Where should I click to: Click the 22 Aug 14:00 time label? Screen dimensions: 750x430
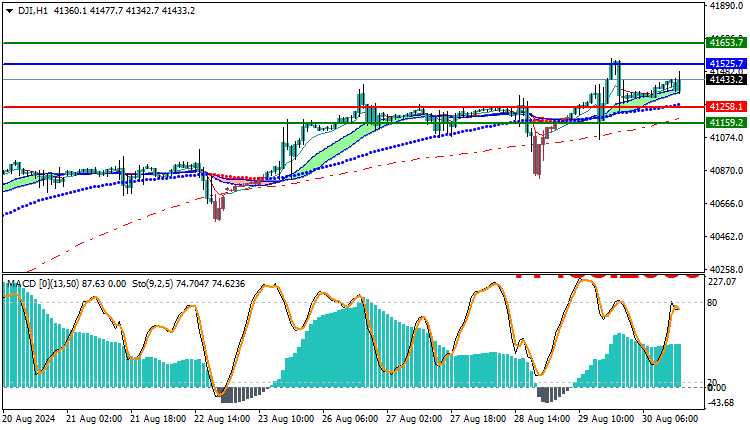coord(222,419)
